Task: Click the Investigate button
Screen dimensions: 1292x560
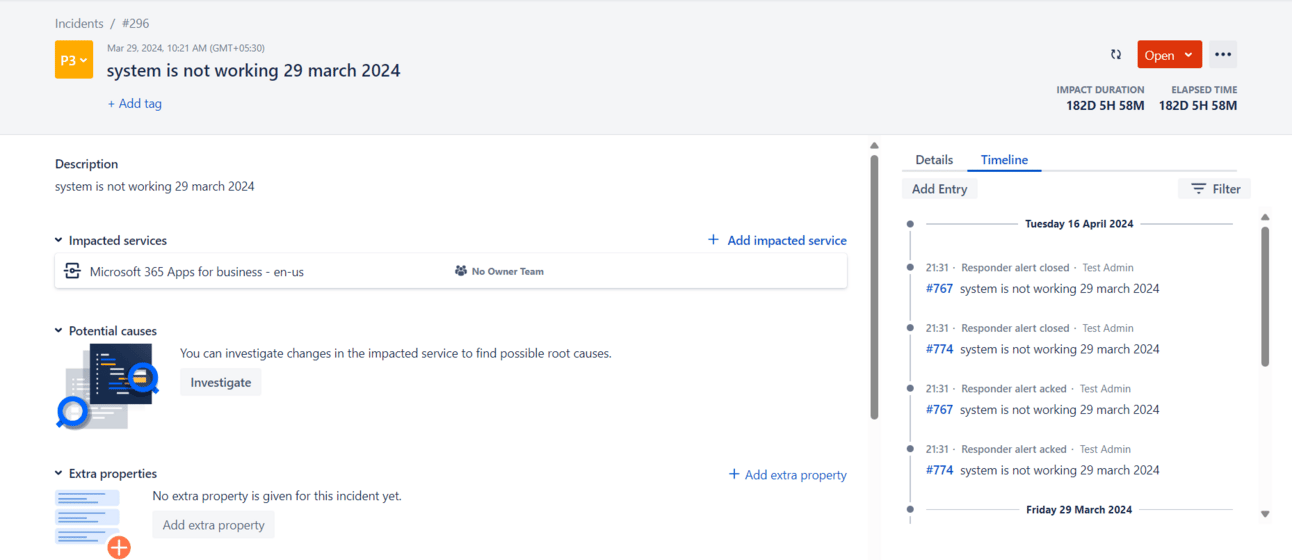Action: (x=220, y=382)
